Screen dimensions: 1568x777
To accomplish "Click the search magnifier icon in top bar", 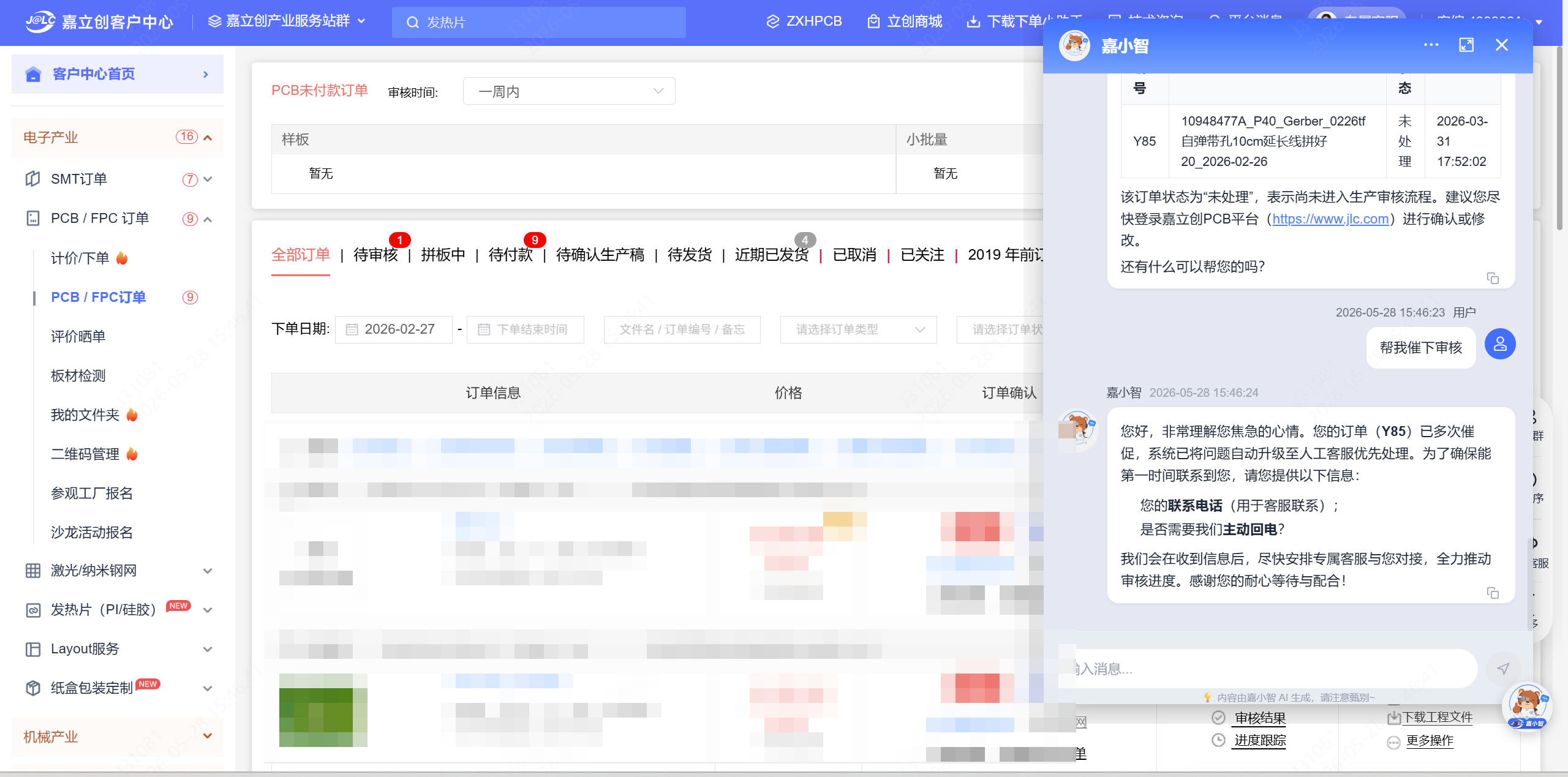I will (x=413, y=23).
